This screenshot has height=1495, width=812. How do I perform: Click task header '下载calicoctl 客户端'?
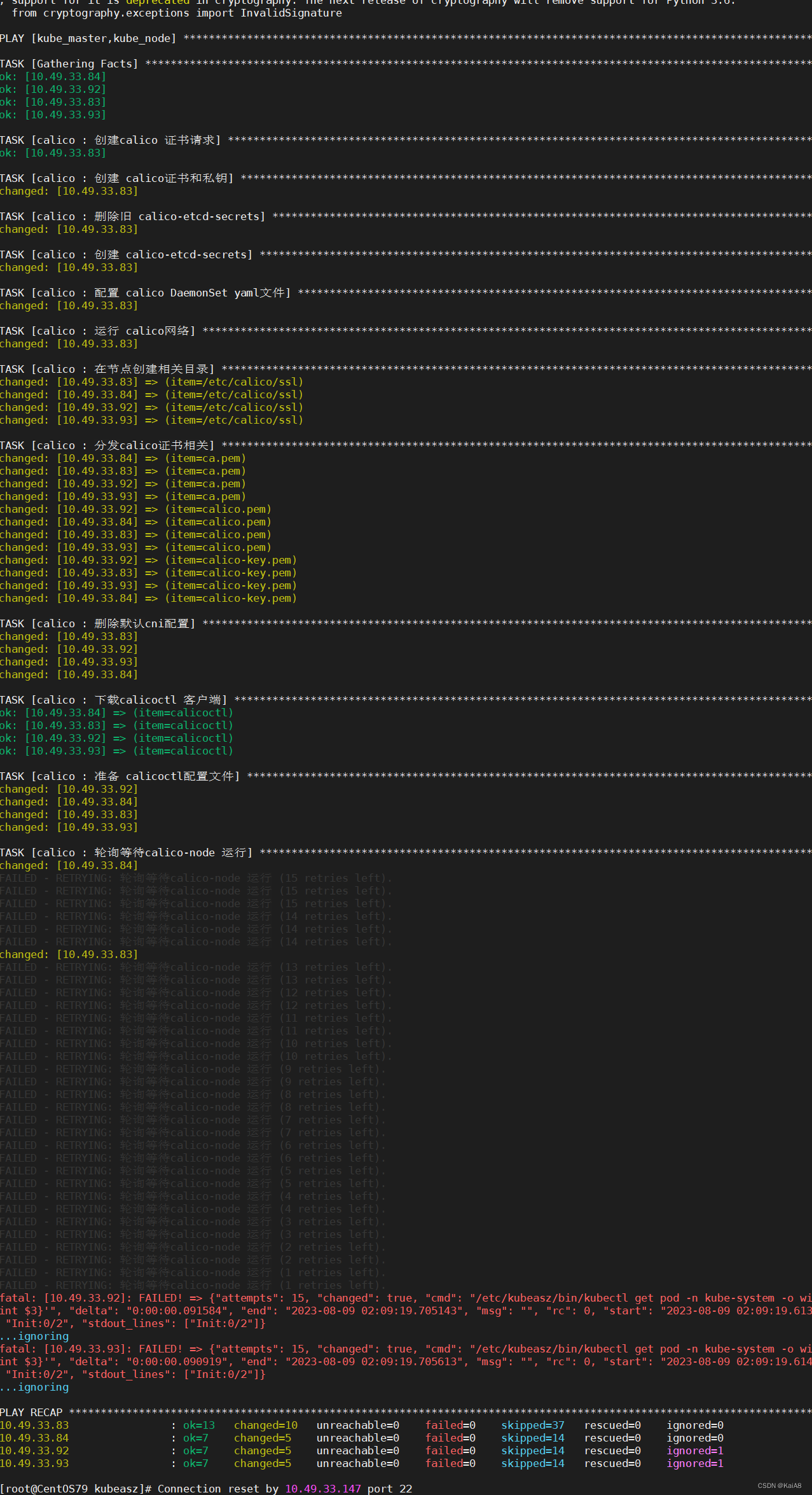(113, 700)
